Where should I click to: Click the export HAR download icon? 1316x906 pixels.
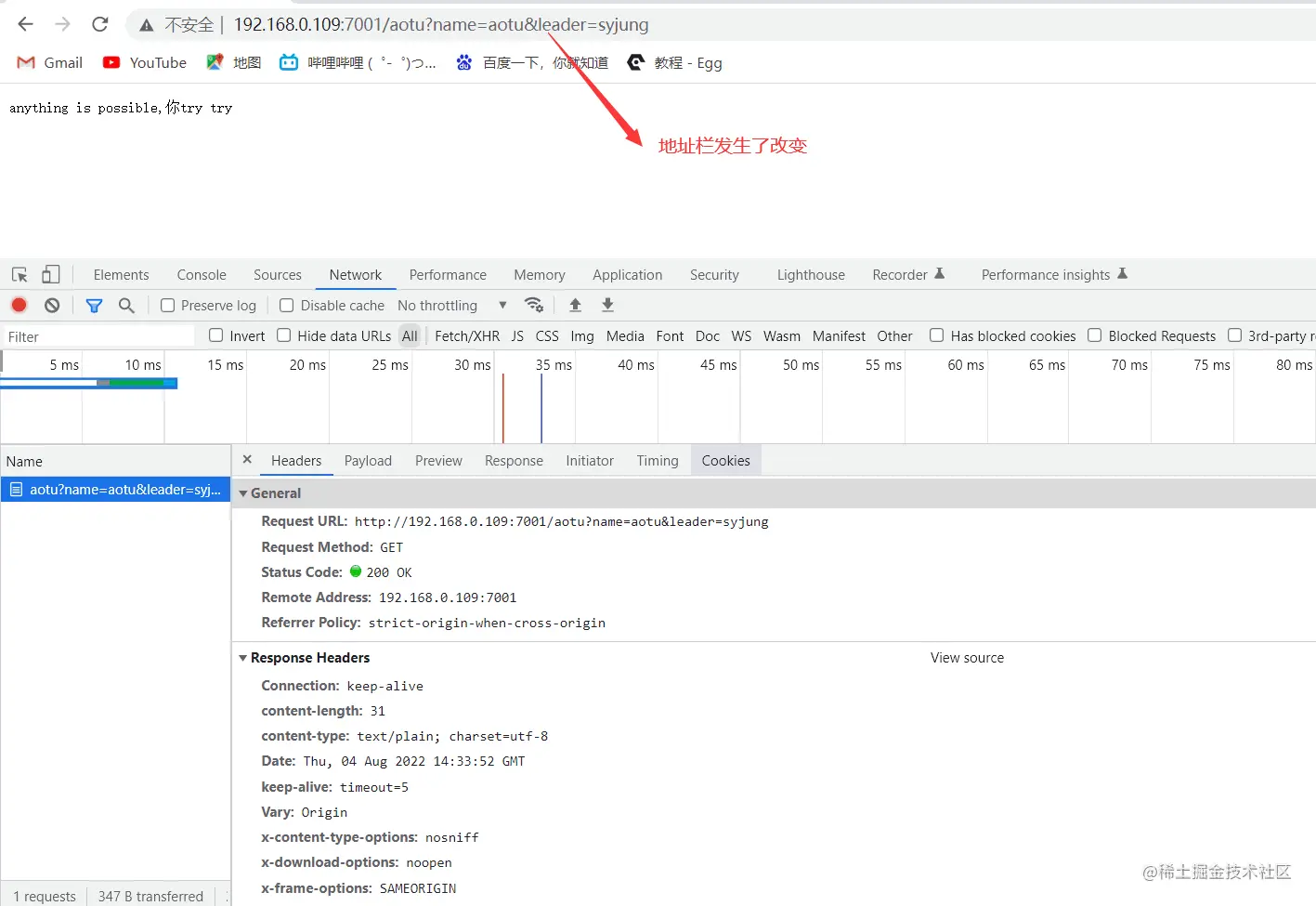pyautogui.click(x=607, y=305)
